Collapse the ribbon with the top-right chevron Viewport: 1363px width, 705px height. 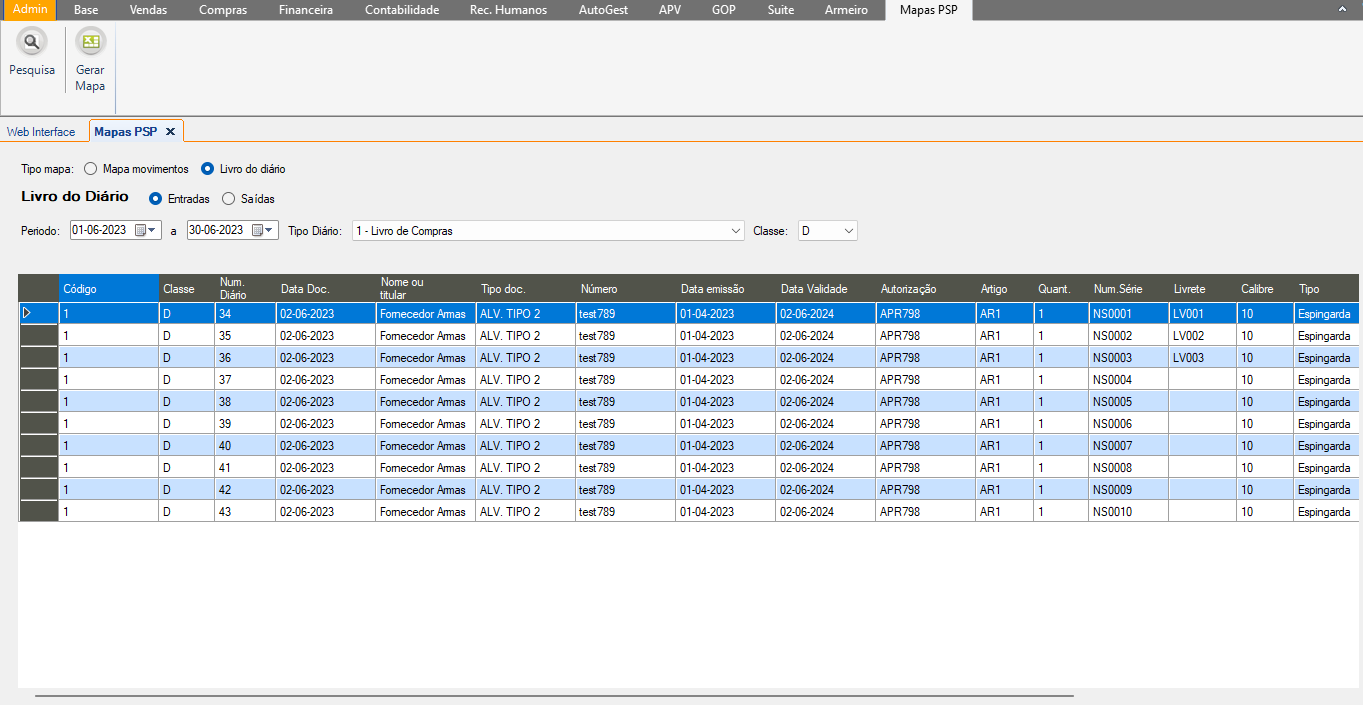pos(1342,9)
